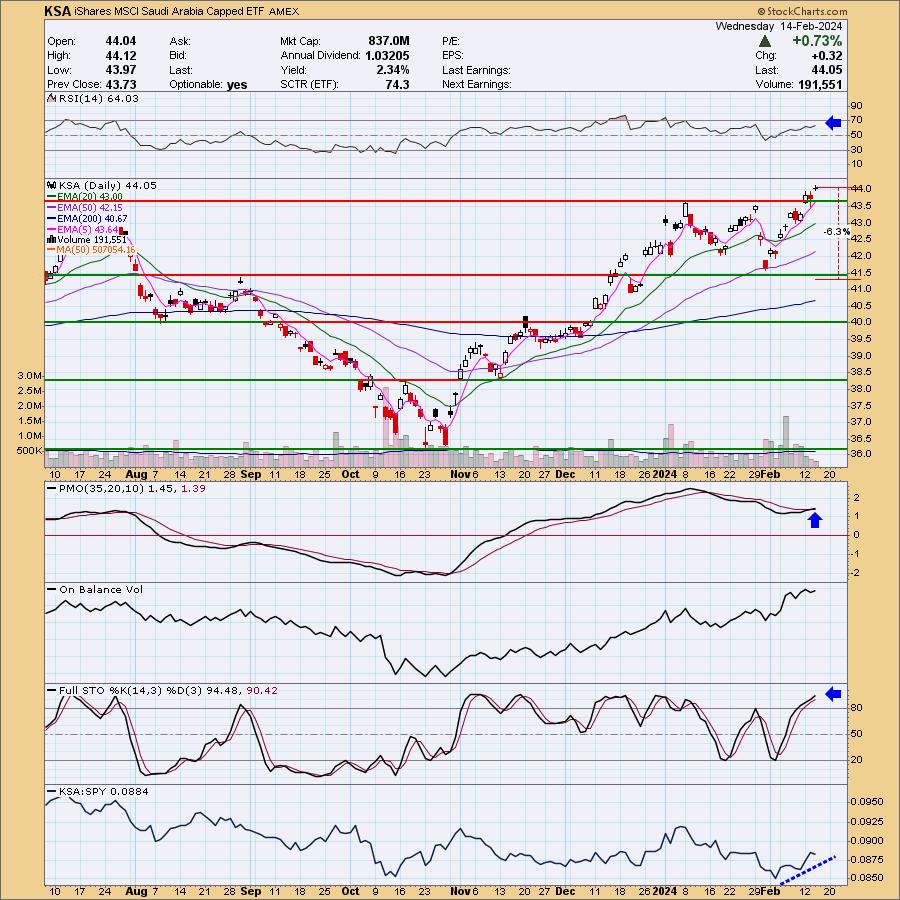The height and width of the screenshot is (900, 900).
Task: Click the 36.0 price axis label
Action: click(862, 453)
